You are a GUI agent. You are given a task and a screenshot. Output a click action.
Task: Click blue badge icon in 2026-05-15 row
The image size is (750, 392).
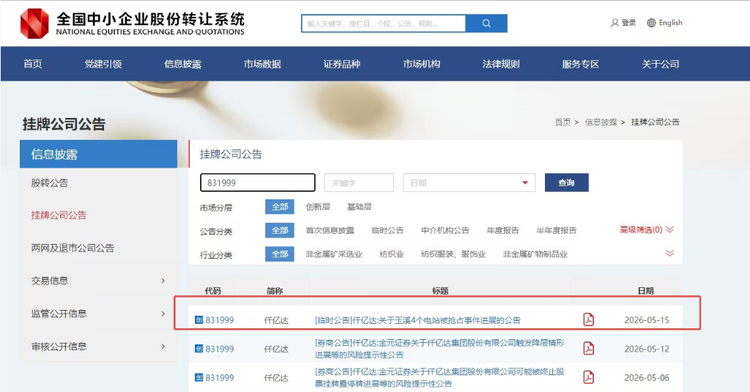click(199, 320)
